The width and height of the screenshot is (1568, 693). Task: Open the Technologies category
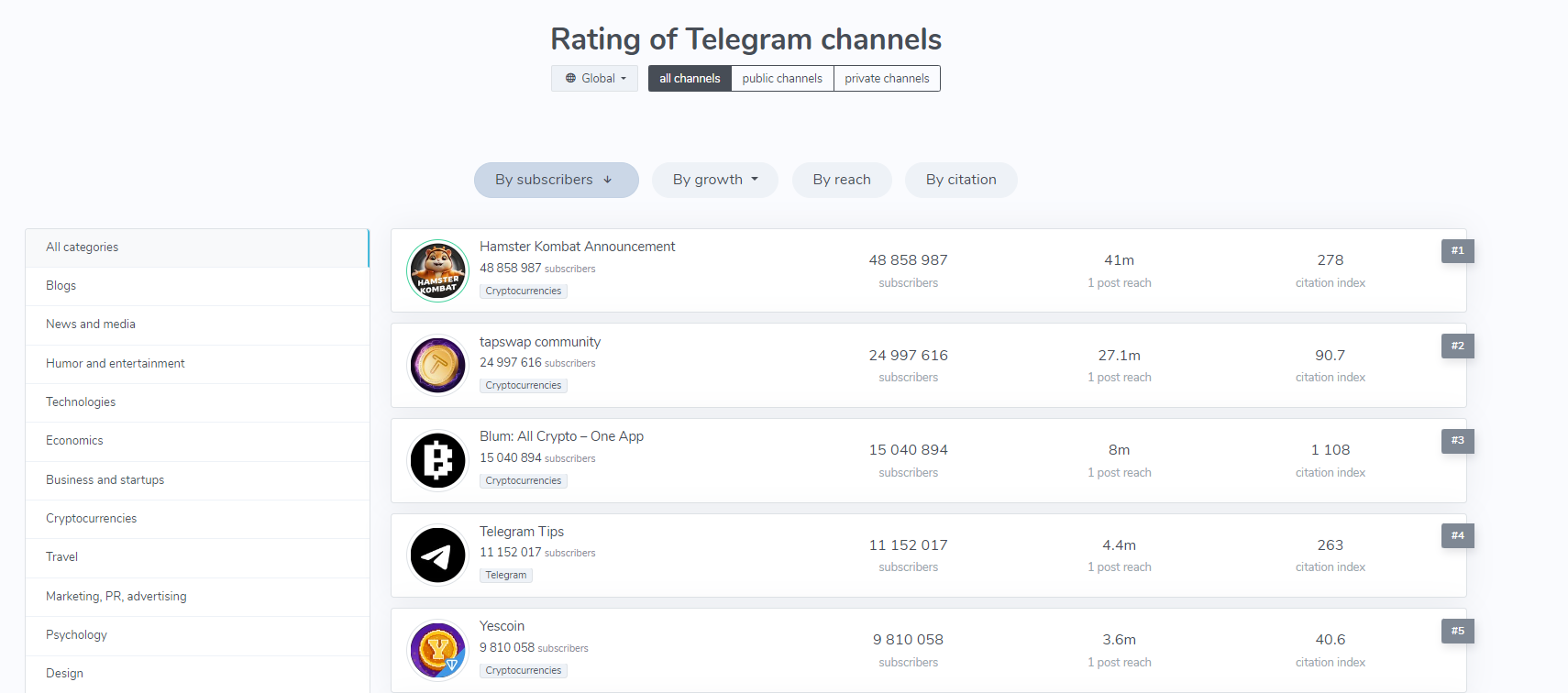click(x=197, y=402)
